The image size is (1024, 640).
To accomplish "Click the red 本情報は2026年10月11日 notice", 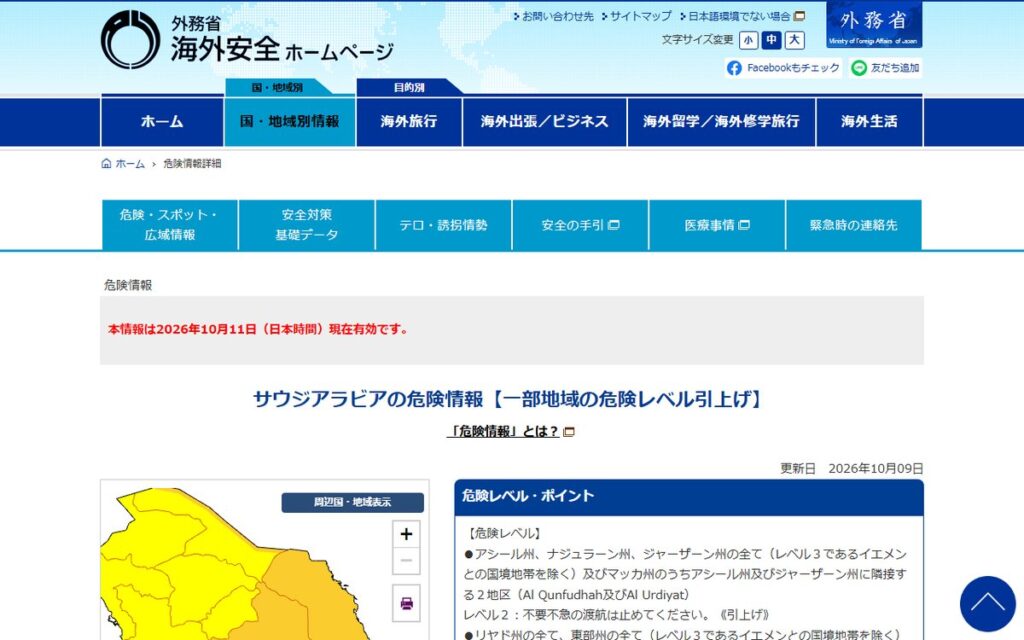I will tap(259, 329).
